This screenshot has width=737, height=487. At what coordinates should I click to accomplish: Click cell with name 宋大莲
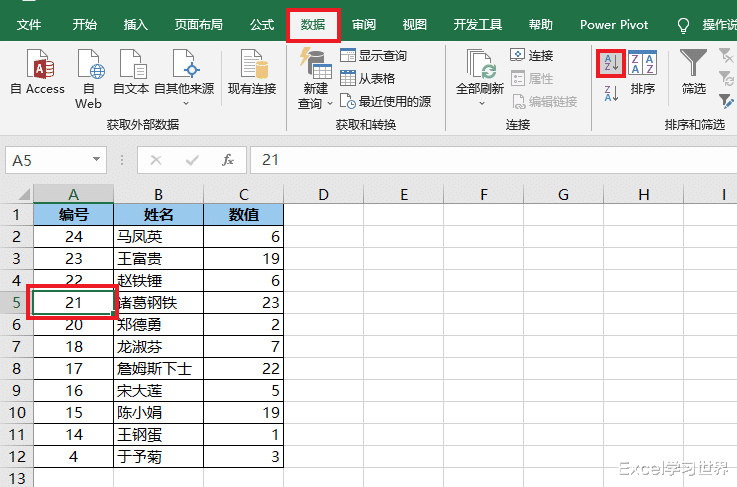coord(158,390)
